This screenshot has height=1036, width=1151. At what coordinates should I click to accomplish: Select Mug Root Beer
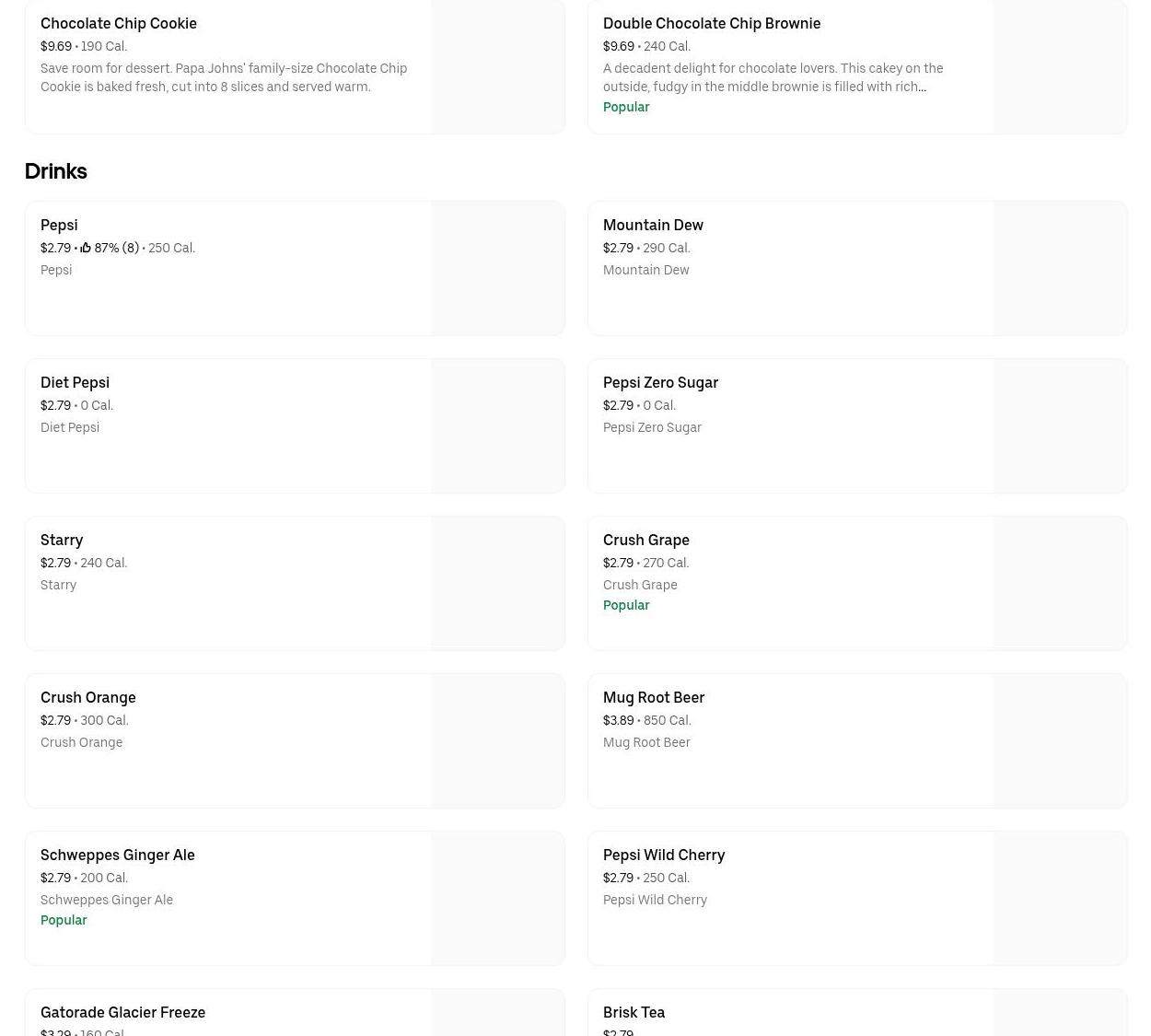pyautogui.click(x=653, y=697)
